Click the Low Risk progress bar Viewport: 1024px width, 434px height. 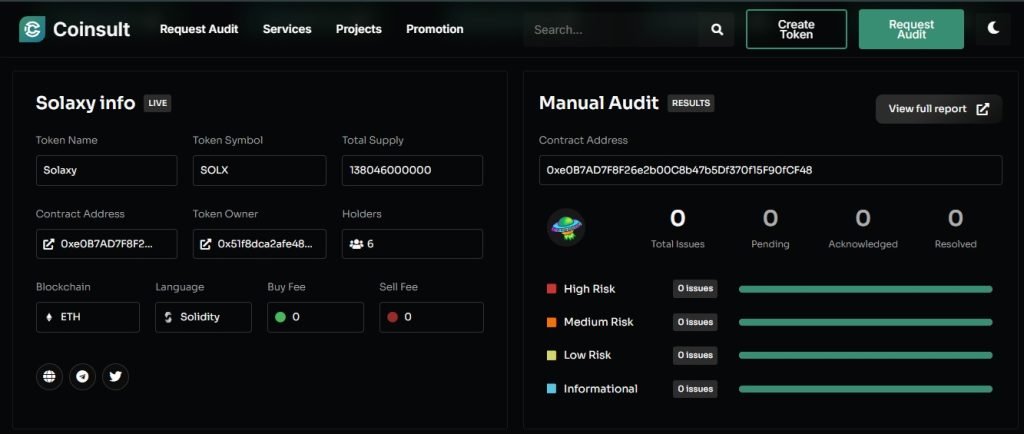(x=865, y=356)
